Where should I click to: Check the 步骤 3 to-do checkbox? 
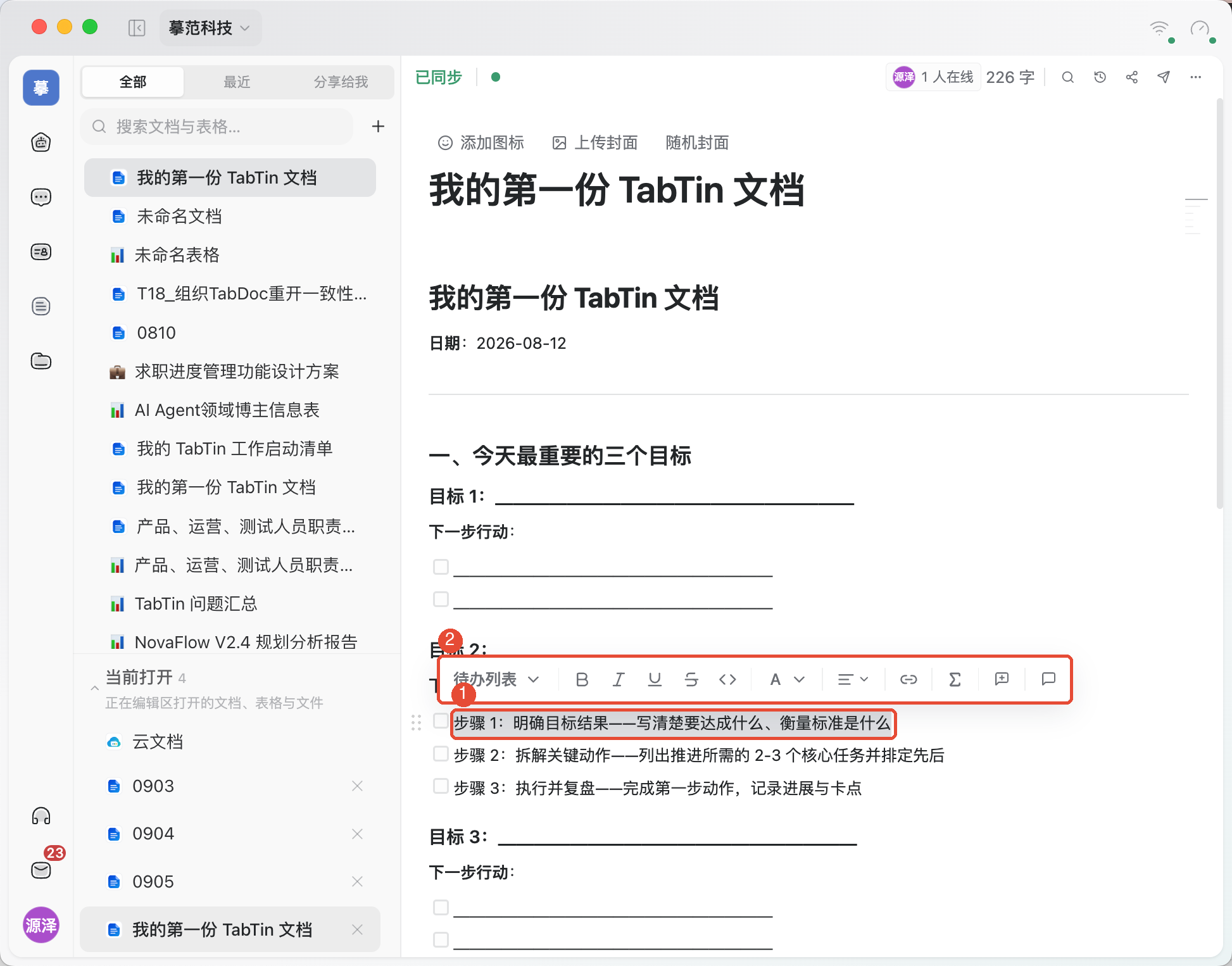pos(441,786)
